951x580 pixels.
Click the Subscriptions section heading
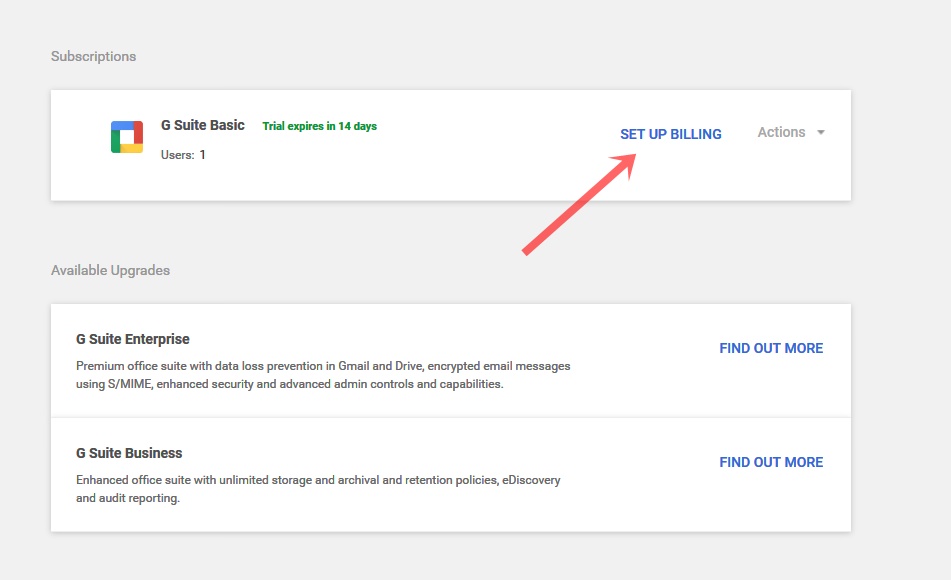[x=93, y=56]
